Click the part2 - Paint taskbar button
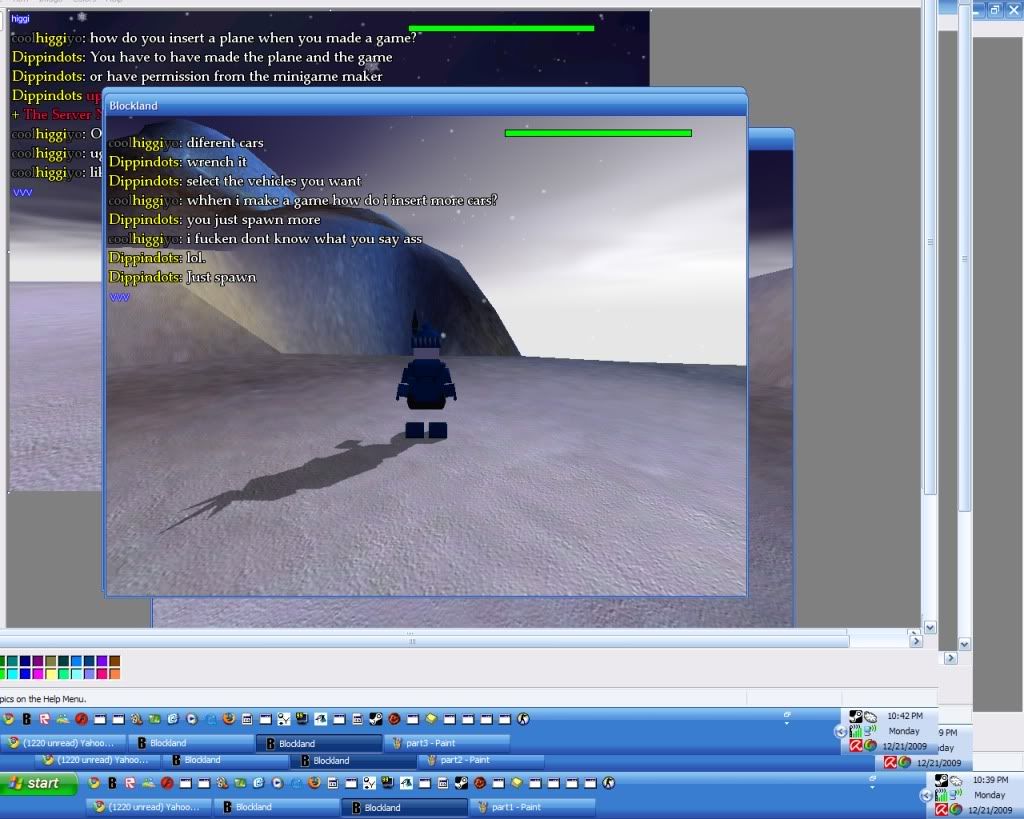Screen dimensions: 1024x819 pyautogui.click(x=483, y=760)
